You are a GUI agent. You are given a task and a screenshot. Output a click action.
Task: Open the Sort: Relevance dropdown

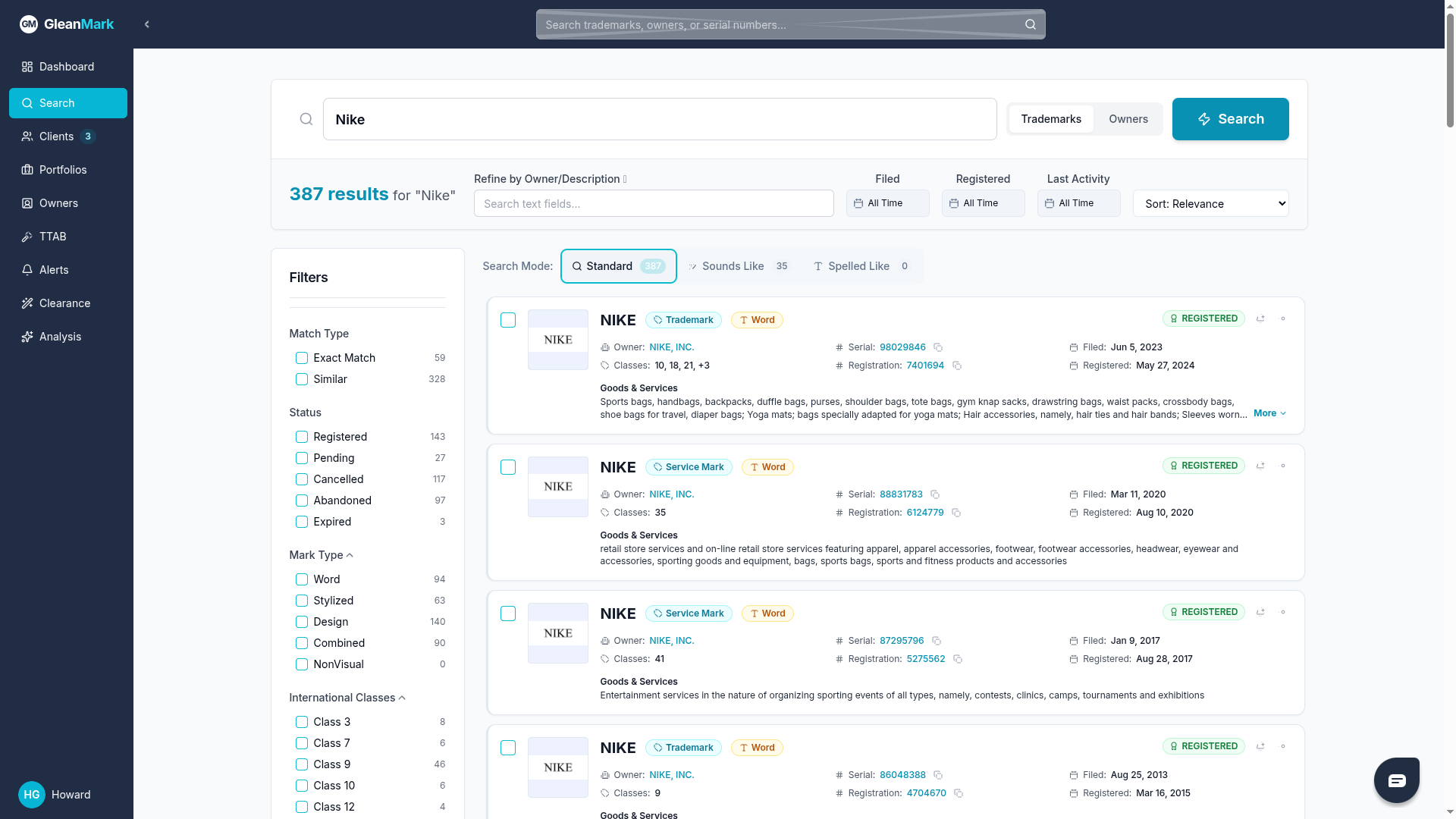click(x=1210, y=203)
